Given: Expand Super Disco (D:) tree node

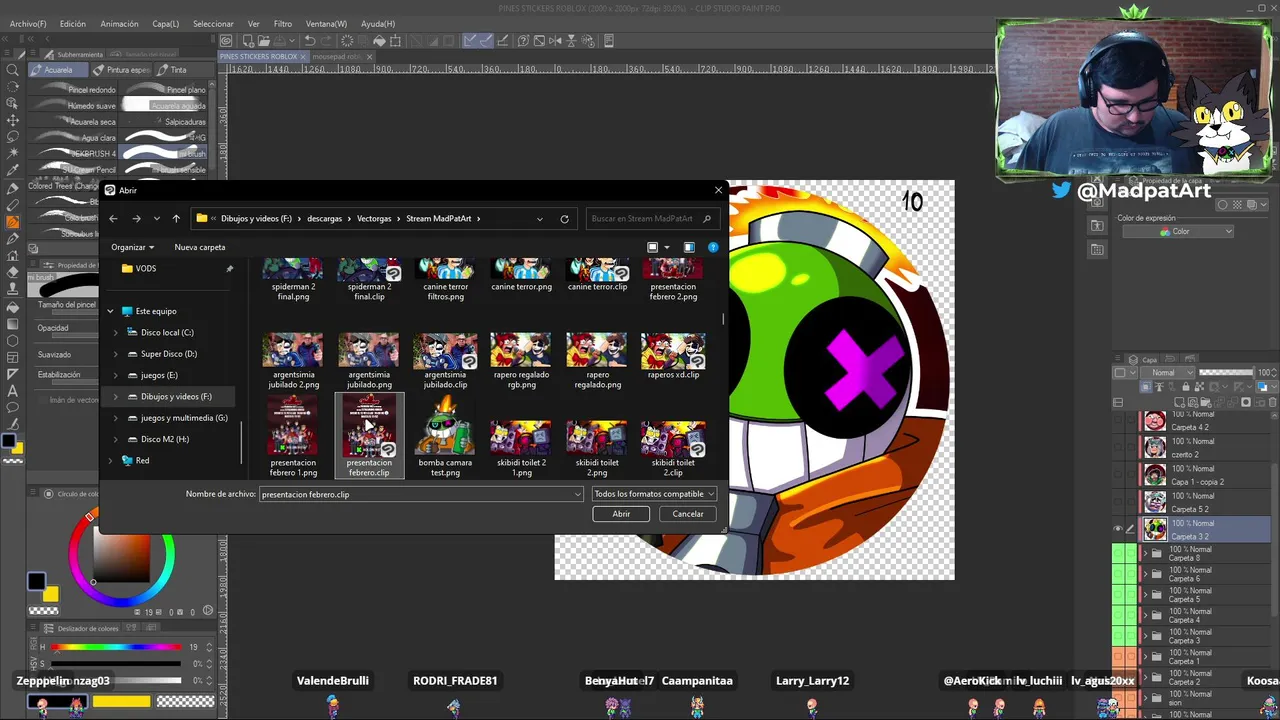Looking at the screenshot, I should [115, 354].
